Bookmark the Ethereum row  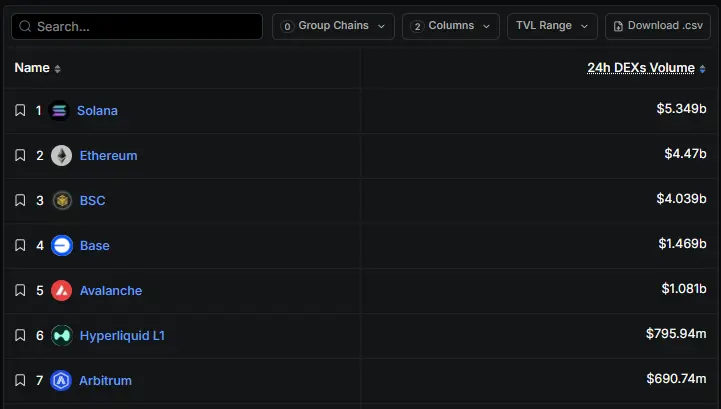(x=20, y=156)
